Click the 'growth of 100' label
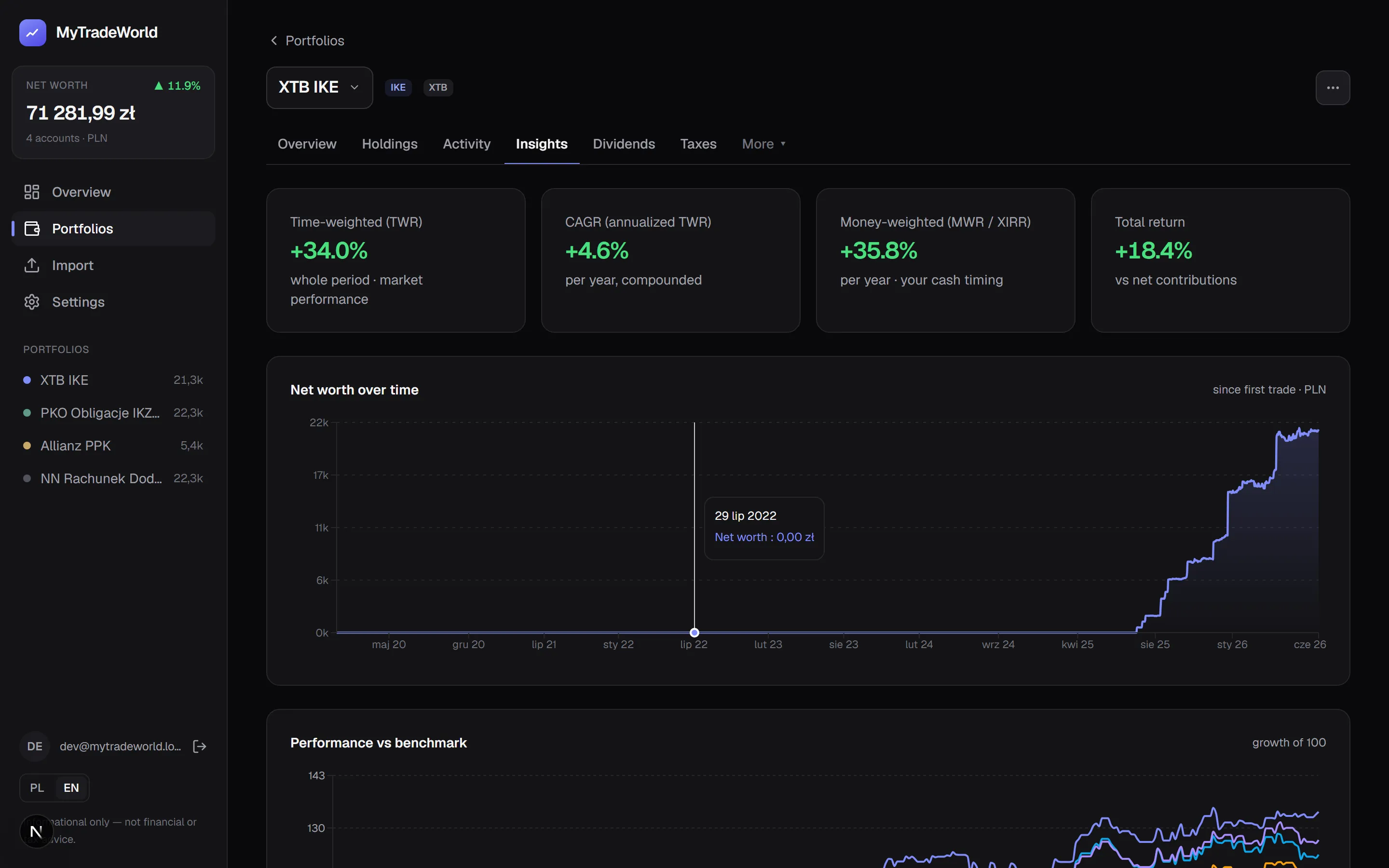 1289,743
